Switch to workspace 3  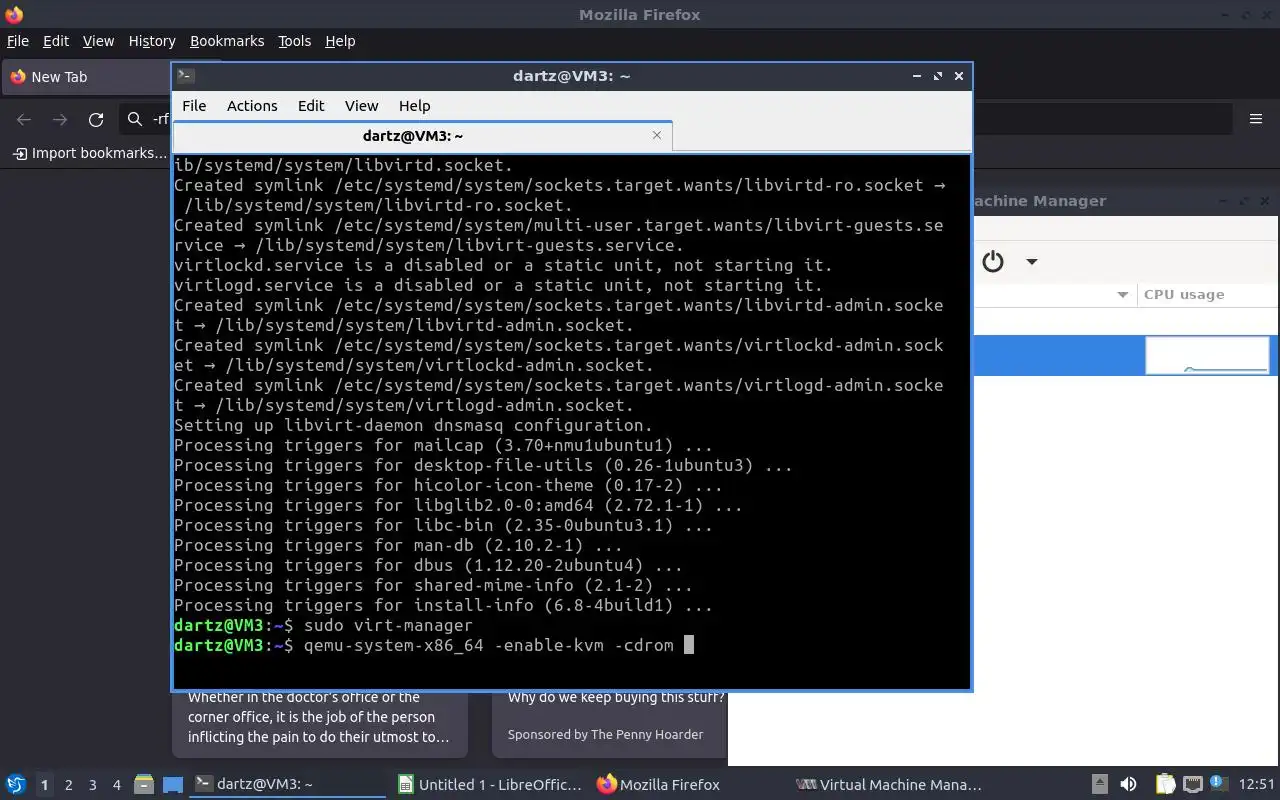pyautogui.click(x=93, y=785)
